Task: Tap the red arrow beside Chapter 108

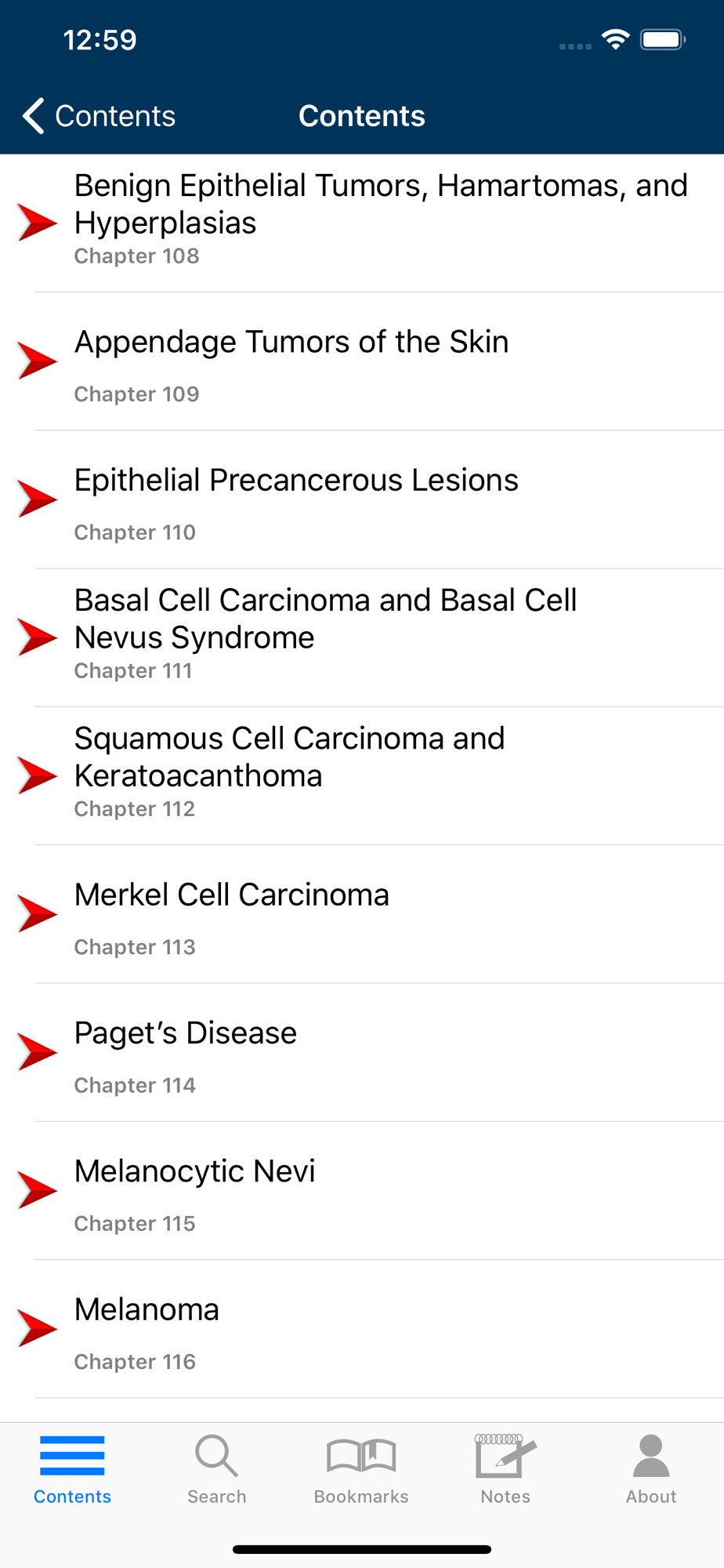Action: pos(37,223)
